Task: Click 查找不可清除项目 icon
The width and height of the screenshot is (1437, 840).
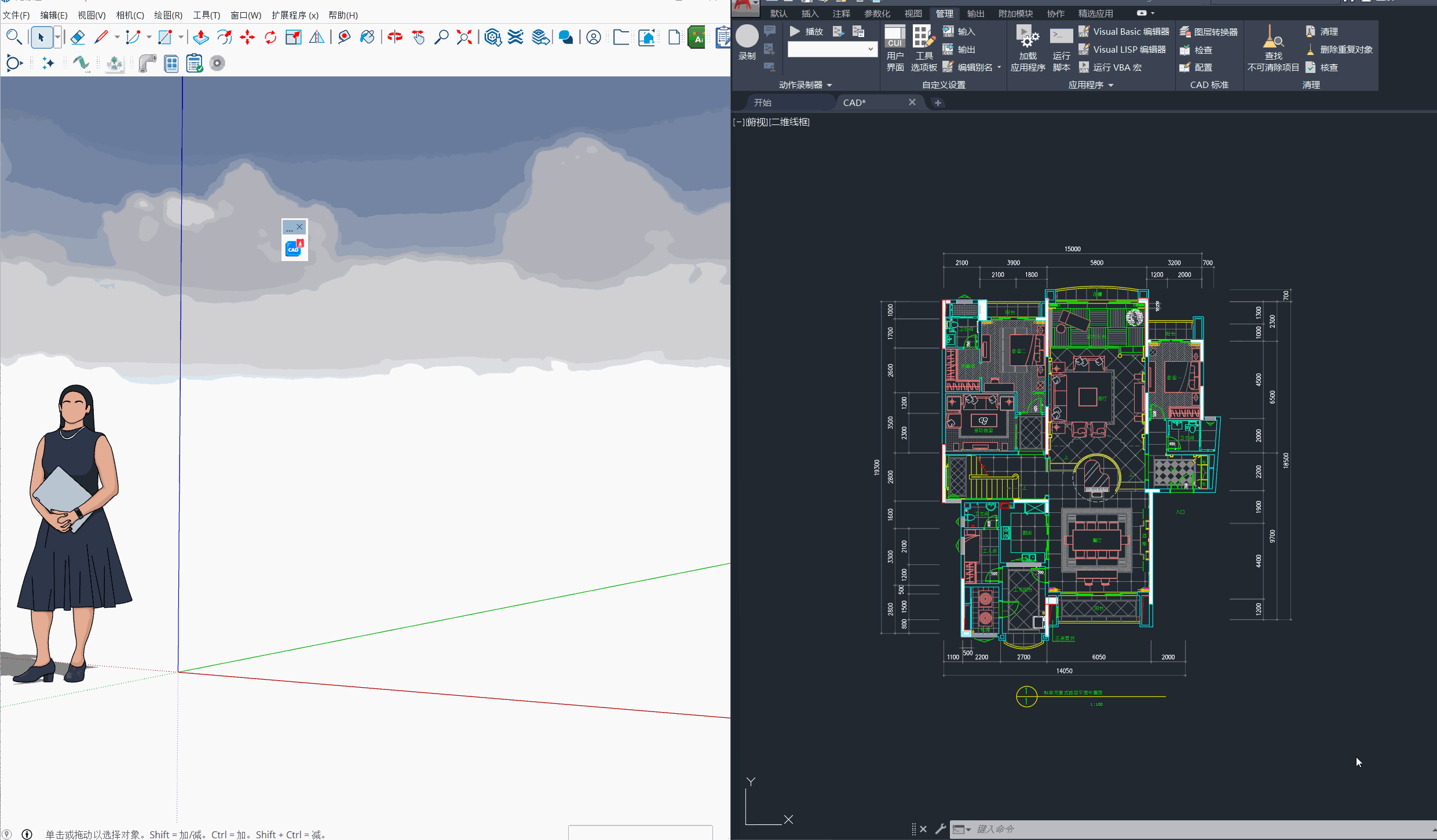Action: pyautogui.click(x=1273, y=48)
